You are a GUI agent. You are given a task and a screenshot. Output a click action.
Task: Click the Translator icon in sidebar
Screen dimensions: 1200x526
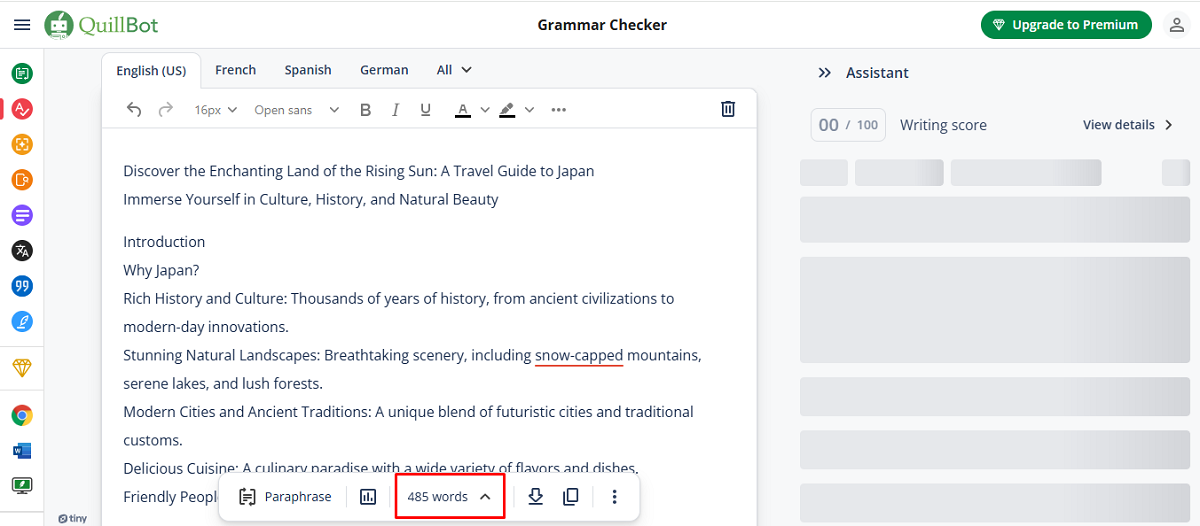click(22, 251)
